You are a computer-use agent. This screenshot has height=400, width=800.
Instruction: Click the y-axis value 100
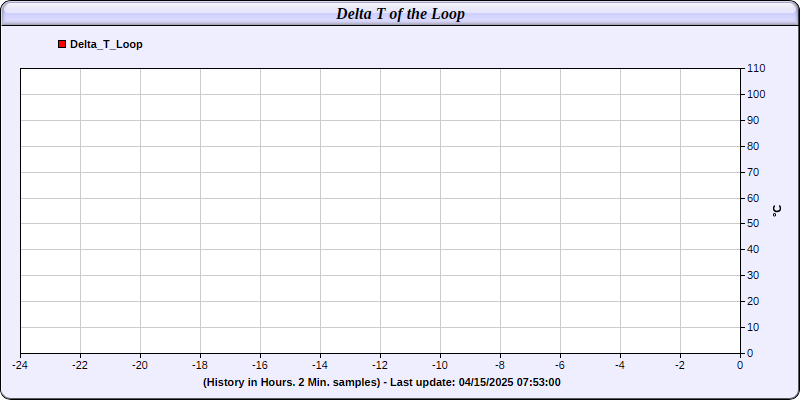pyautogui.click(x=756, y=94)
